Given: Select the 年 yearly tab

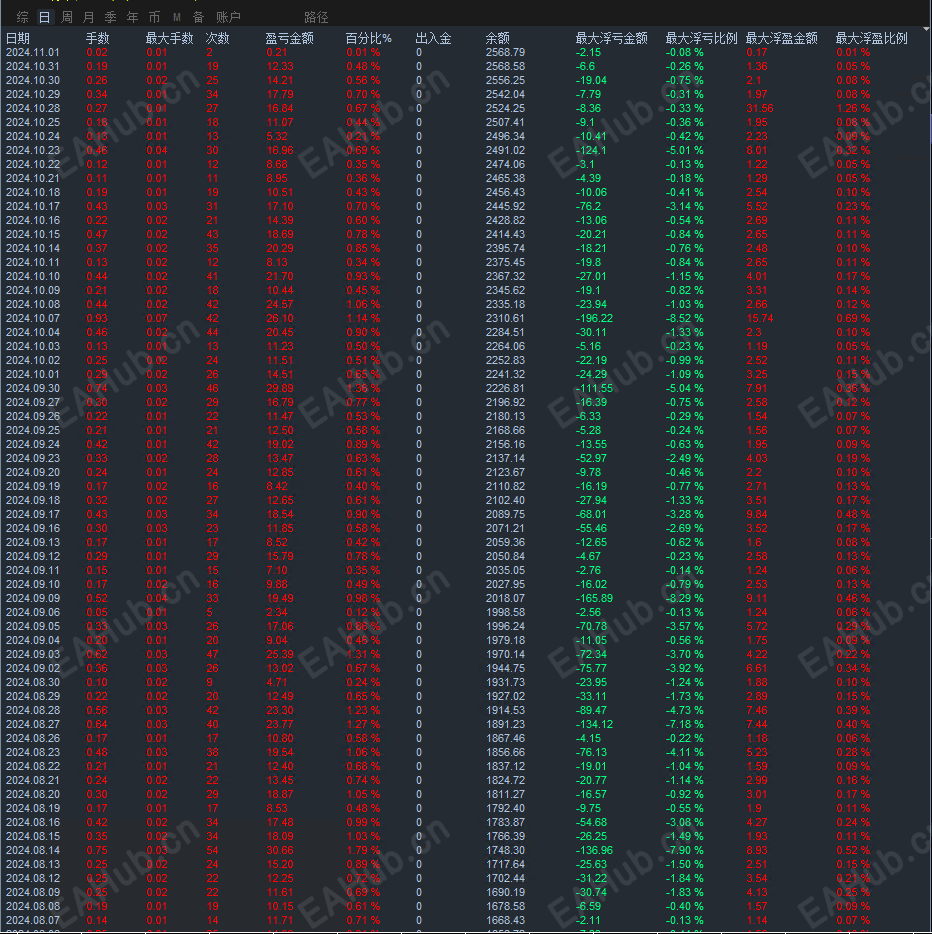Looking at the screenshot, I should [133, 17].
